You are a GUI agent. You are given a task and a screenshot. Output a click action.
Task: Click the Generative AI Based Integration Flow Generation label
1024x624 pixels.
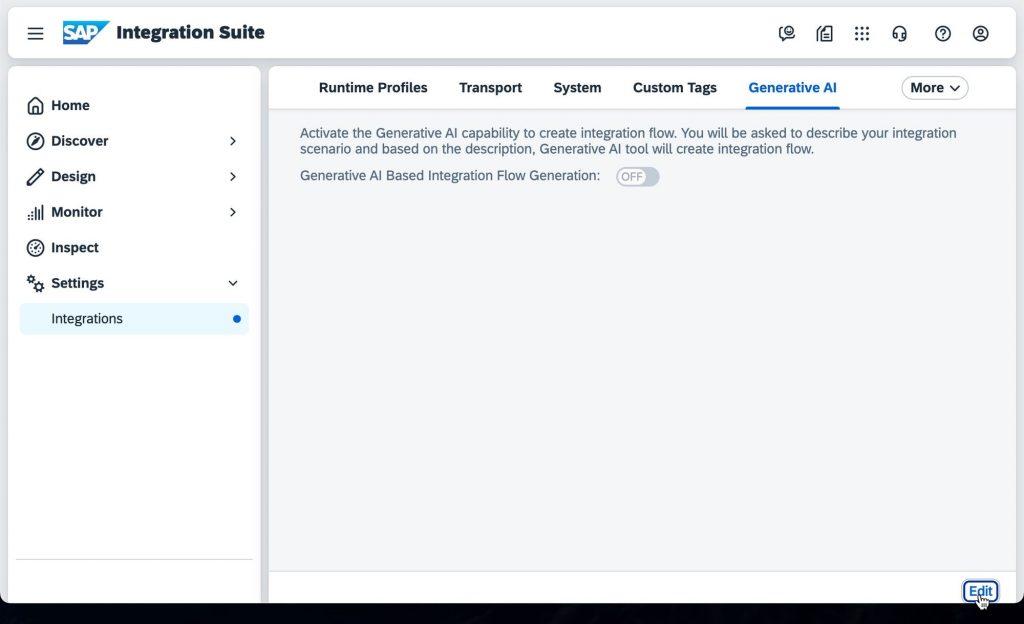(449, 176)
